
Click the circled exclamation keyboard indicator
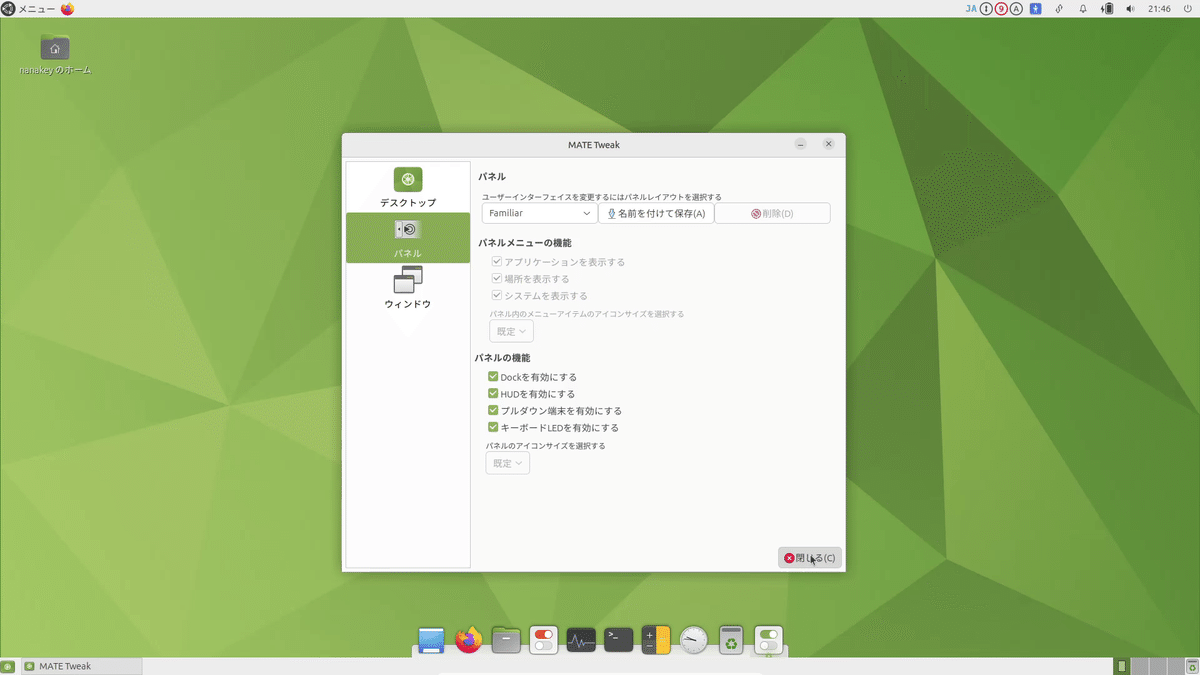pos(986,9)
